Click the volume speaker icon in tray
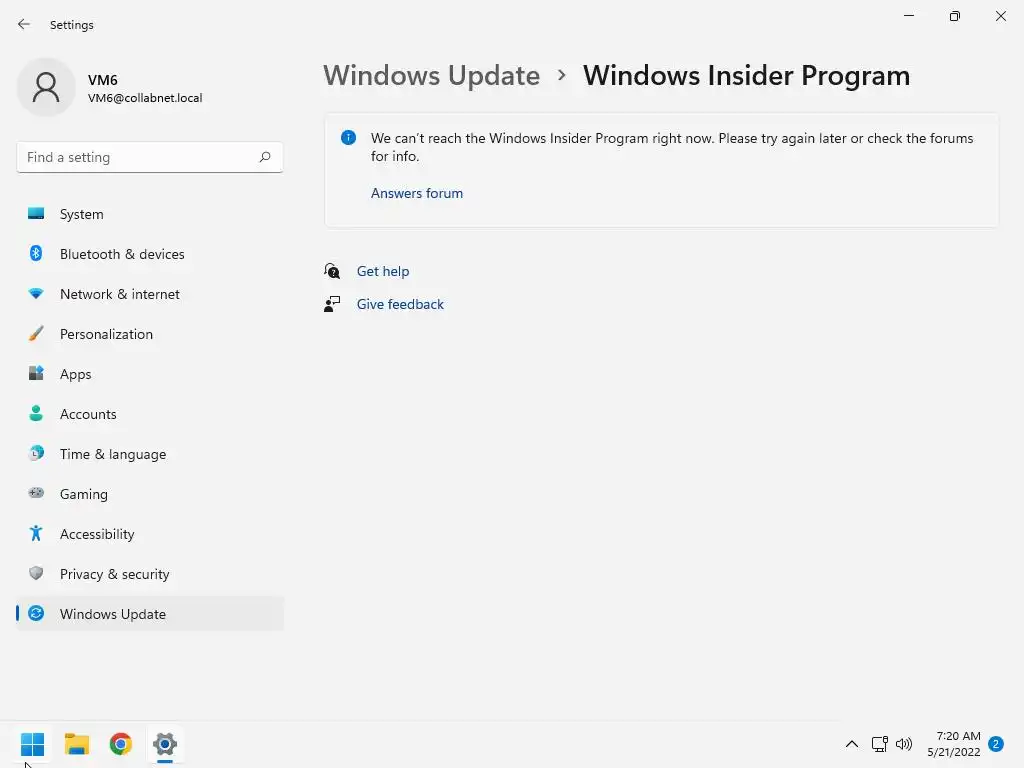The image size is (1024, 768). pos(904,744)
